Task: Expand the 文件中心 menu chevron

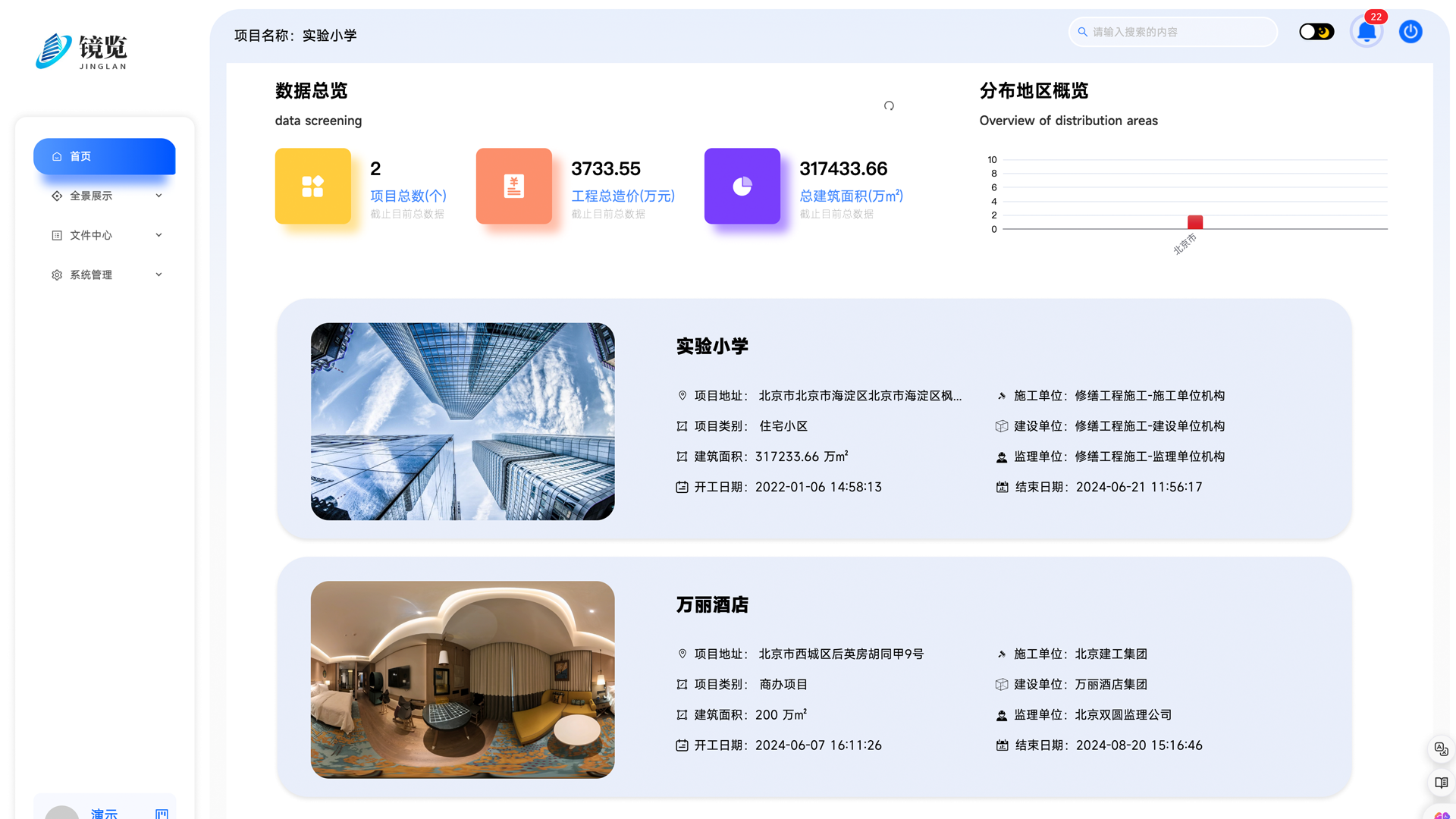Action: click(x=158, y=235)
